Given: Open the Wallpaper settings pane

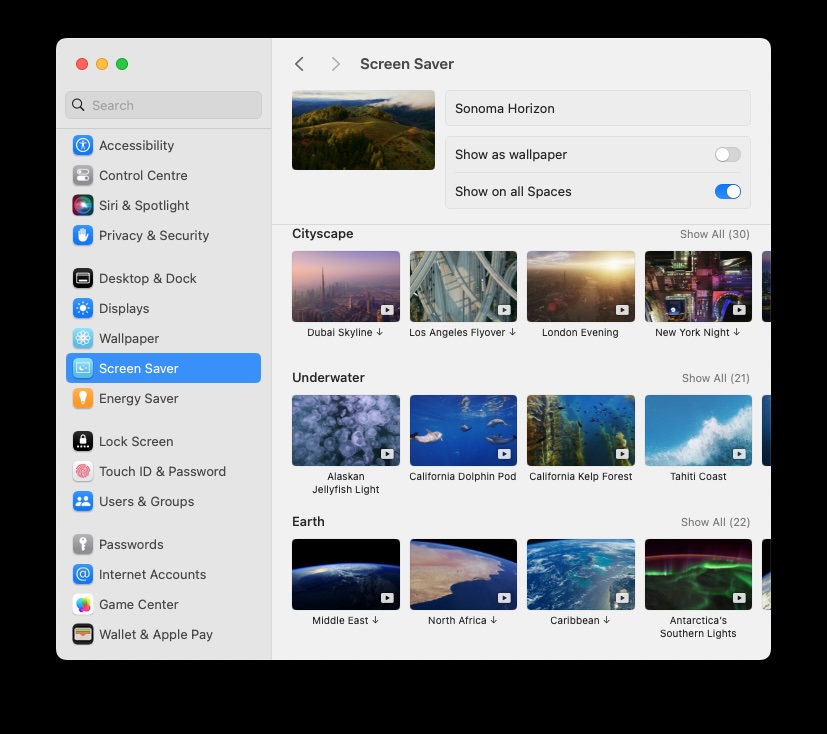Looking at the screenshot, I should 164,338.
